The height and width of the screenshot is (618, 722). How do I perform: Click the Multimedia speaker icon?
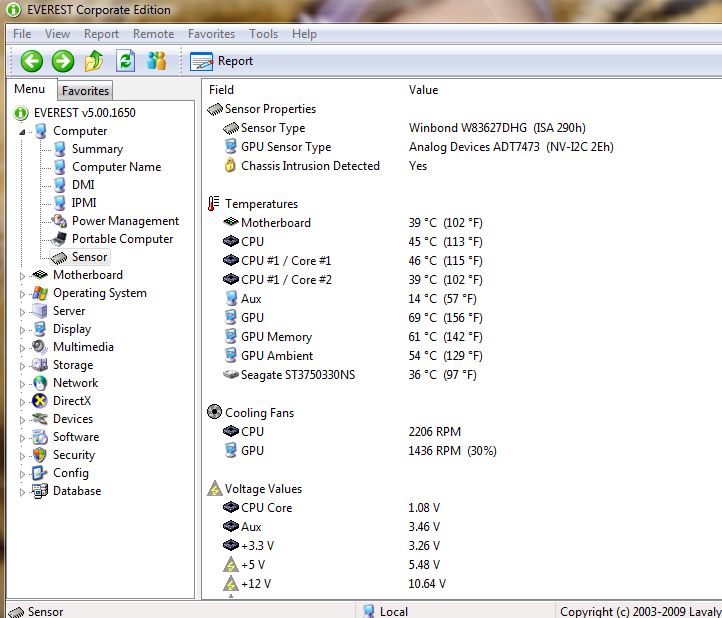point(40,347)
